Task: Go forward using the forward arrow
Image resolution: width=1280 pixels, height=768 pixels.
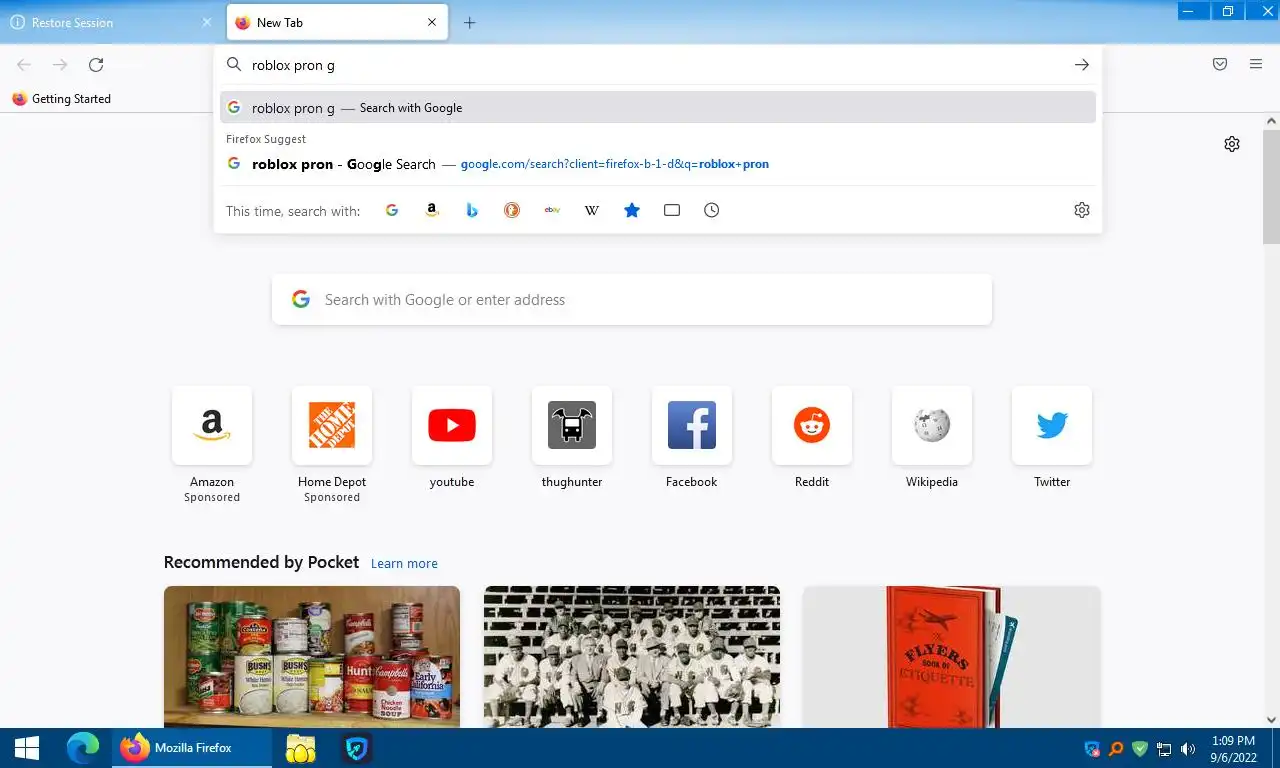Action: 60,65
